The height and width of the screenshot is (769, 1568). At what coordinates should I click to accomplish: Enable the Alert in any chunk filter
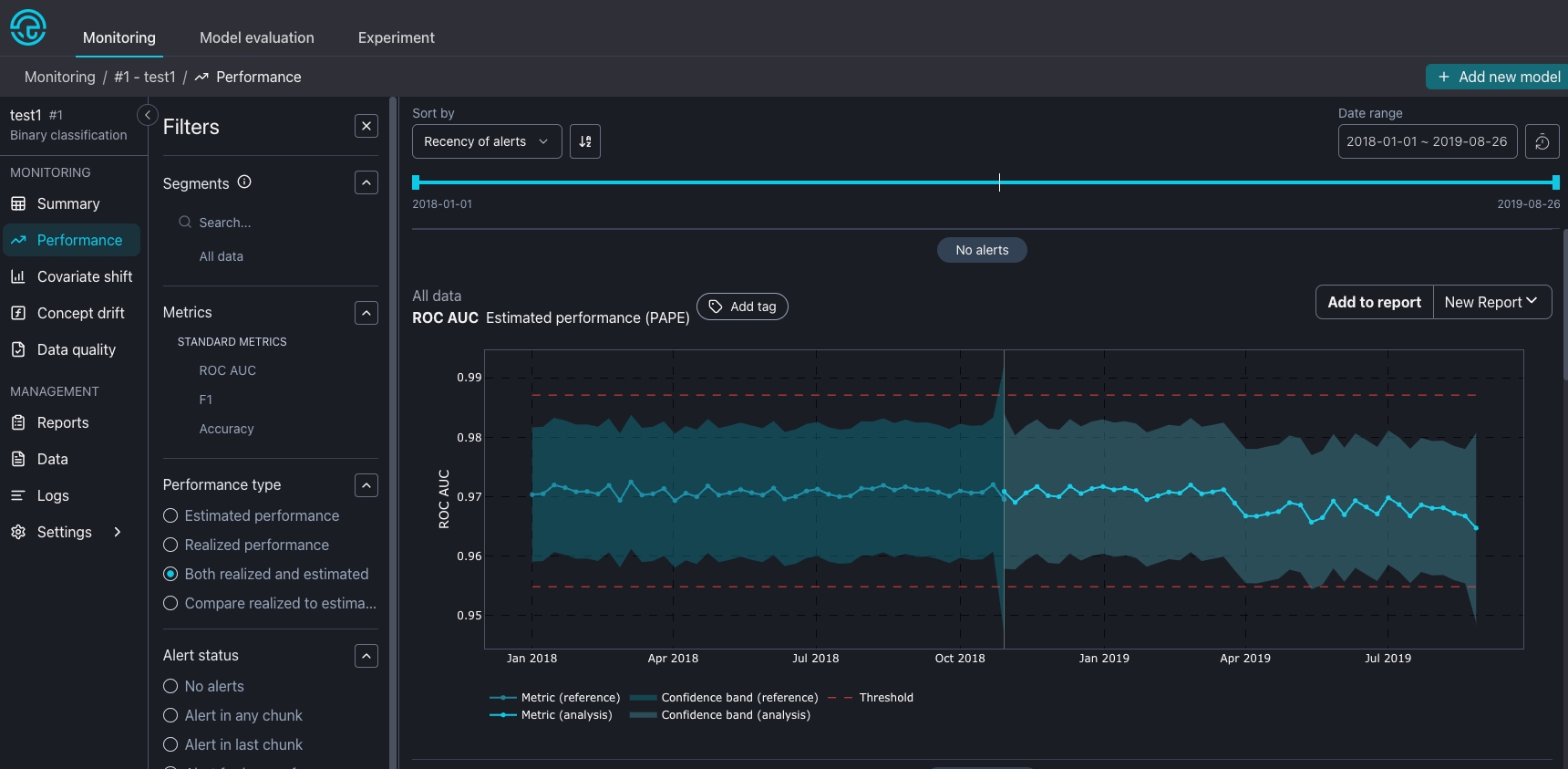click(170, 715)
